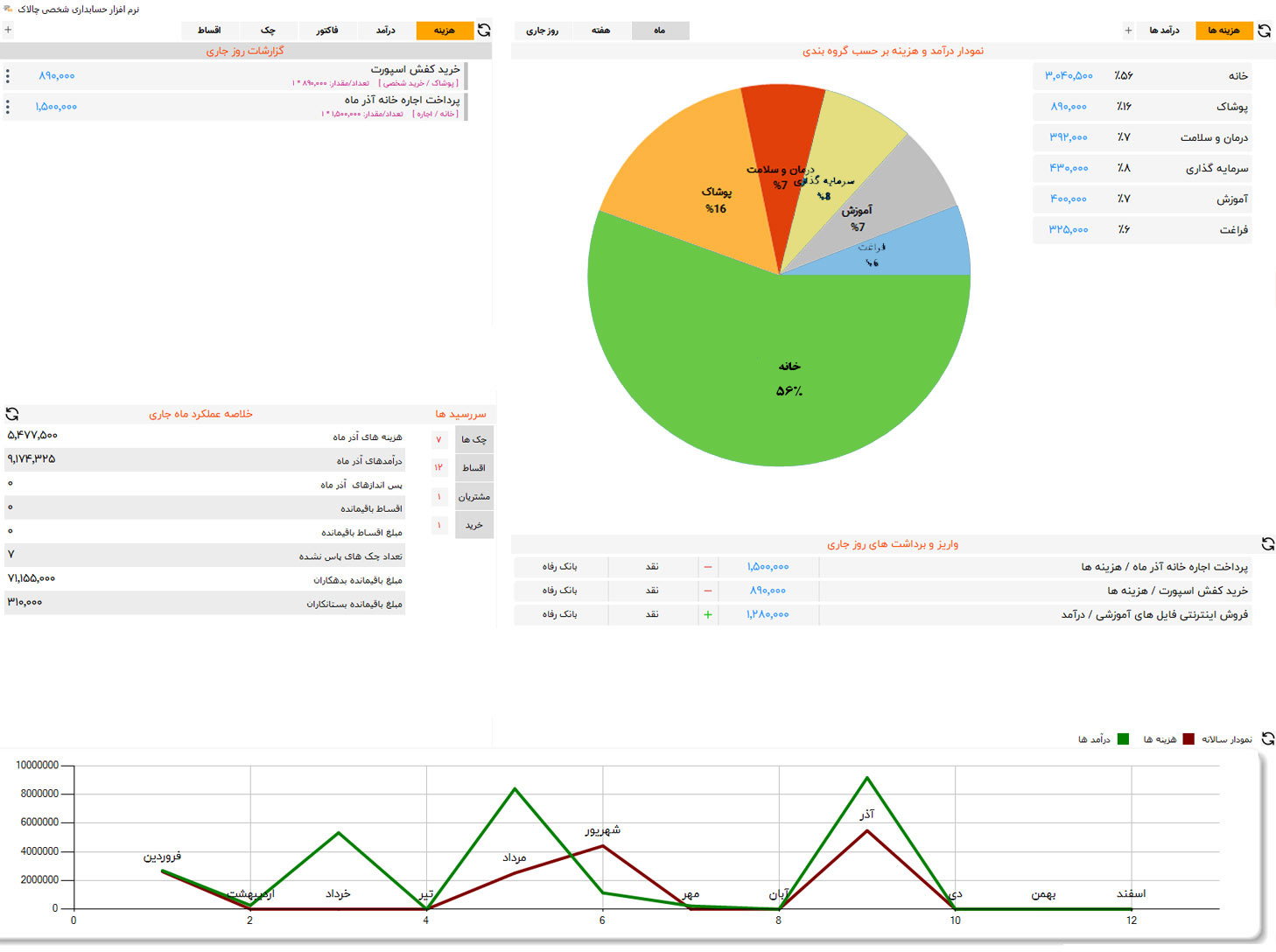Click the plus icon beside اقساط tab
This screenshot has height=952, width=1276.
click(8, 30)
